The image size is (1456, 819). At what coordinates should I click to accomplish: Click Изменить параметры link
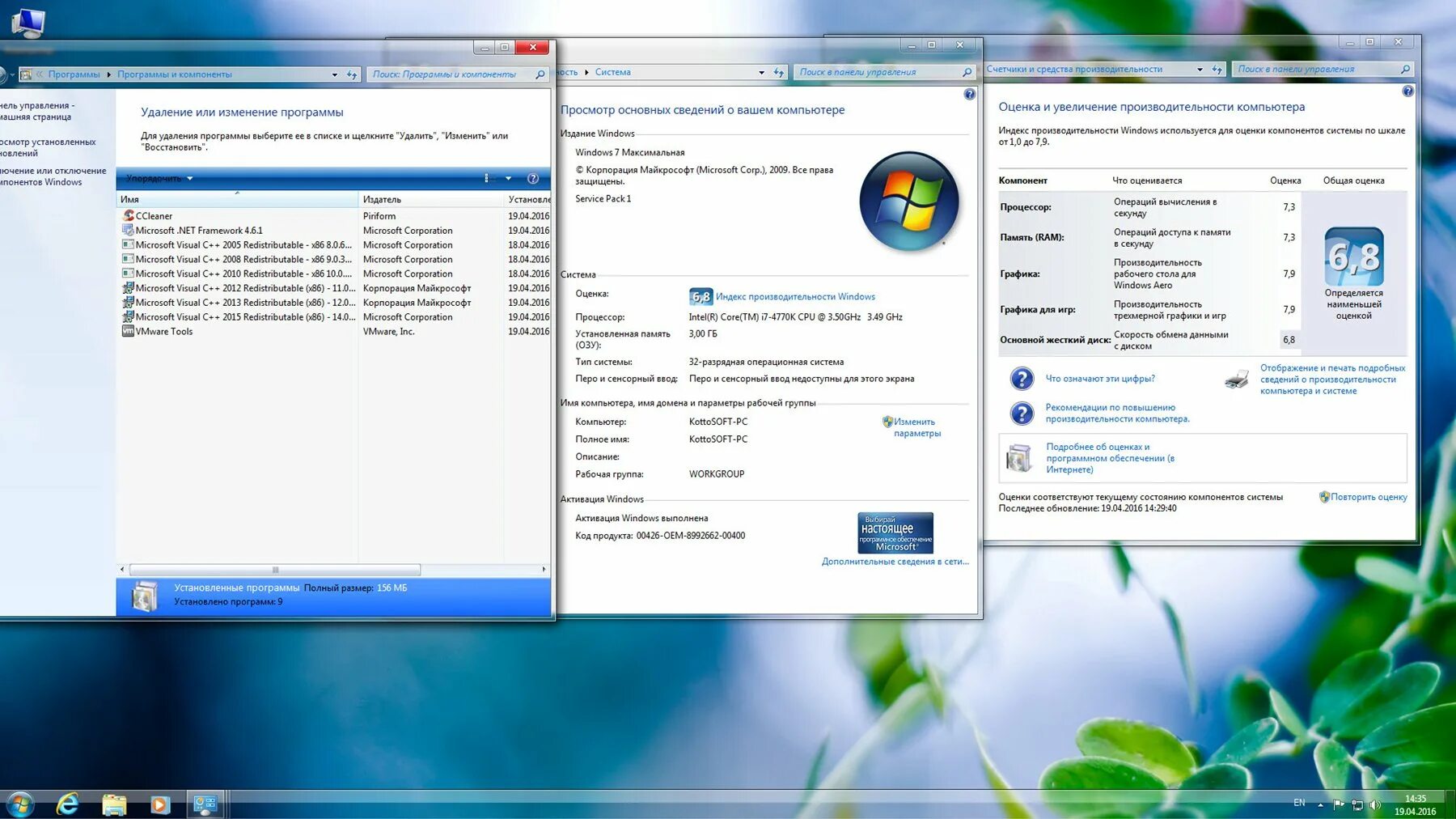coord(916,427)
